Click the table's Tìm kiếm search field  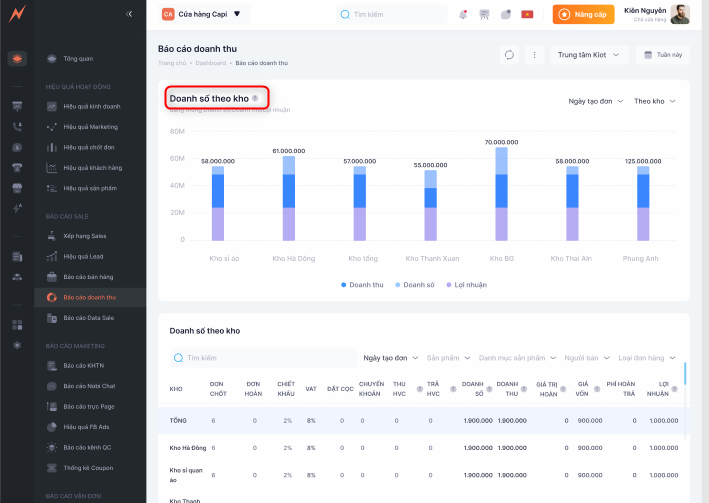pyautogui.click(x=260, y=357)
